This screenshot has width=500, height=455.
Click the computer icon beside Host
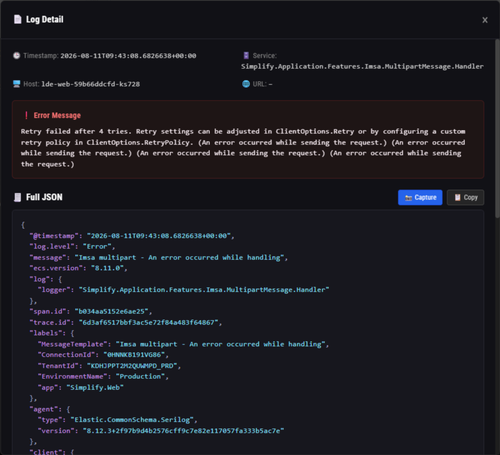[17, 84]
